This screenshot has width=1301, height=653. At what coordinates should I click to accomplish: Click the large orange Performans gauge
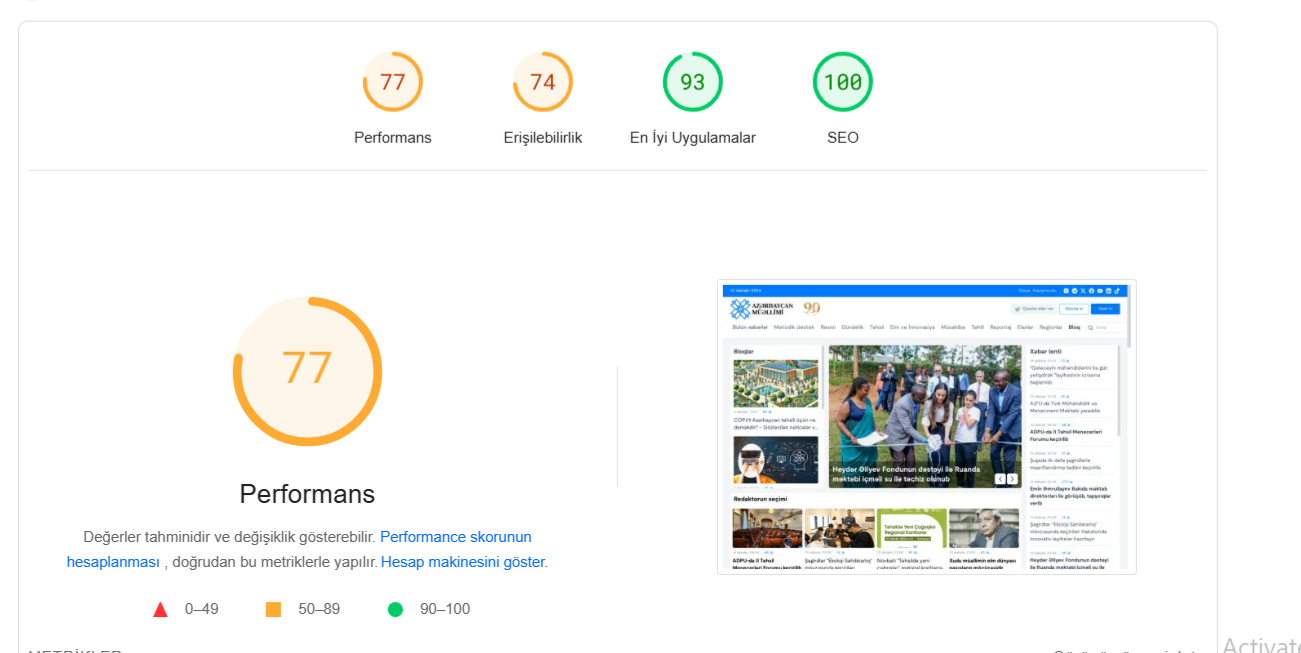(307, 370)
